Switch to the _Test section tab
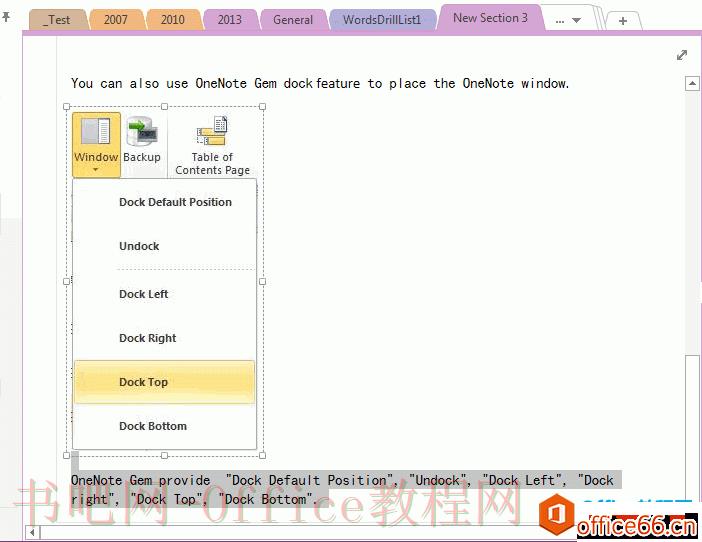Image resolution: width=702 pixels, height=542 pixels. [x=59, y=20]
